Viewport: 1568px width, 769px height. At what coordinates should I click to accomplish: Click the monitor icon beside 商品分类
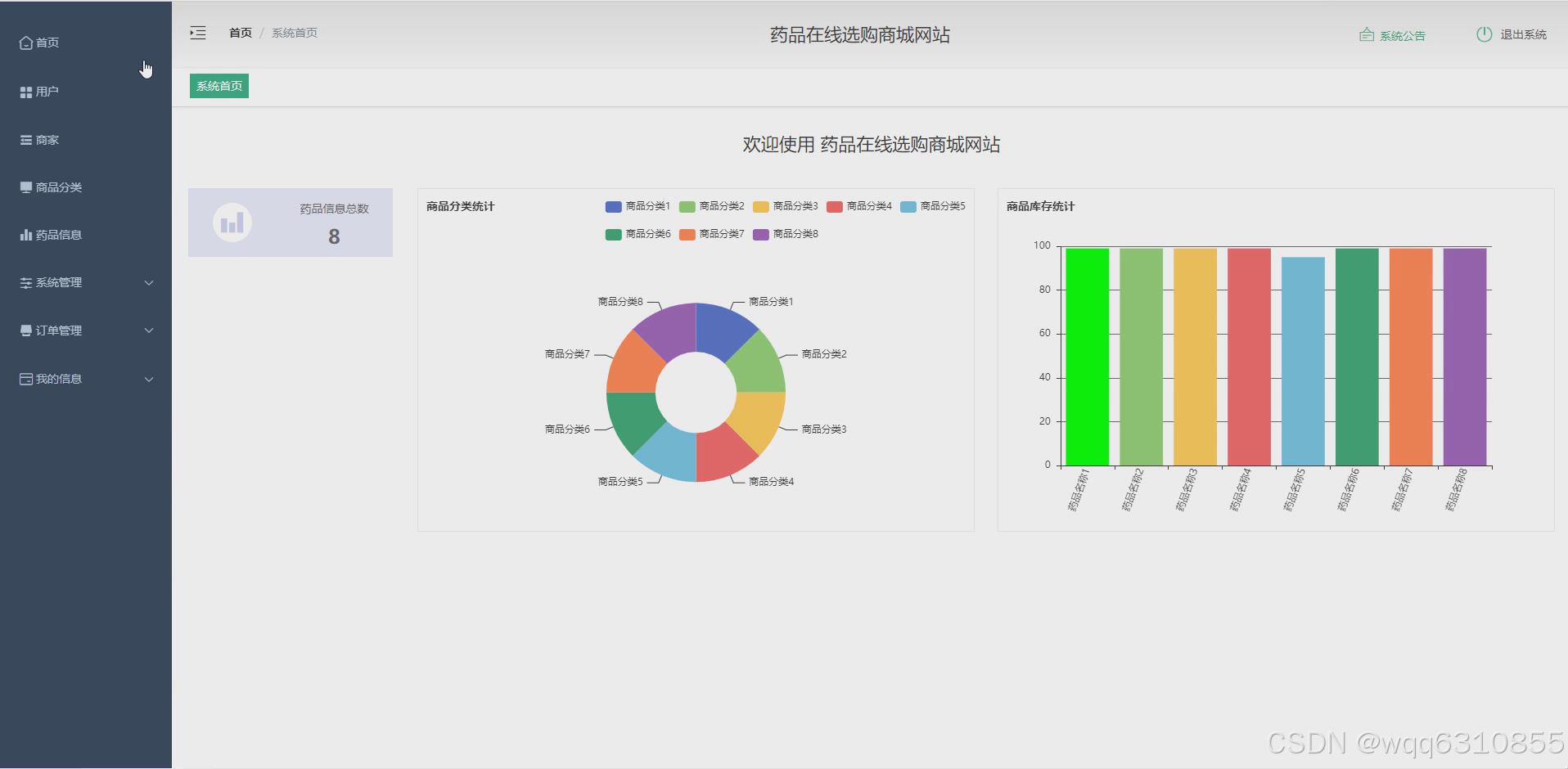[x=26, y=187]
